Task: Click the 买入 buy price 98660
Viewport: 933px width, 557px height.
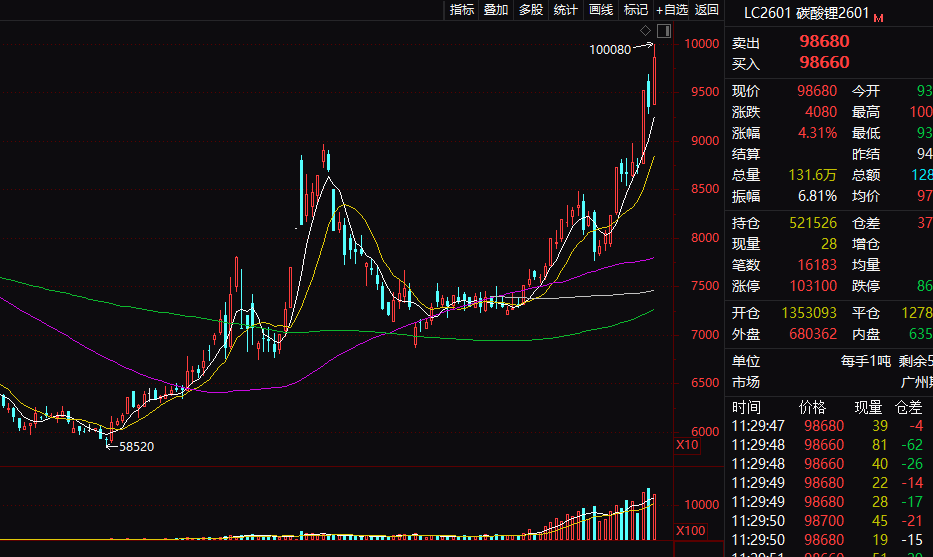Action: pyautogui.click(x=824, y=63)
